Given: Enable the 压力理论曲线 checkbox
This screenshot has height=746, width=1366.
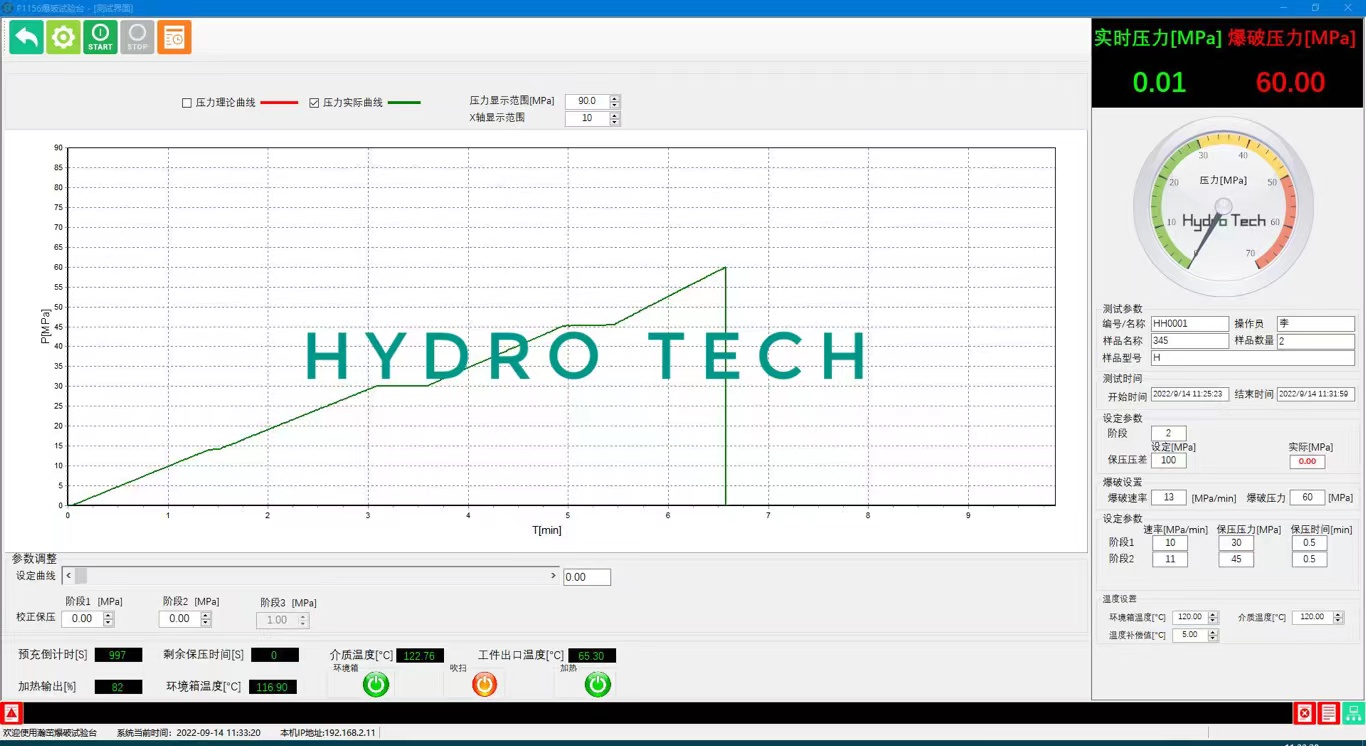Looking at the screenshot, I should click(x=187, y=103).
